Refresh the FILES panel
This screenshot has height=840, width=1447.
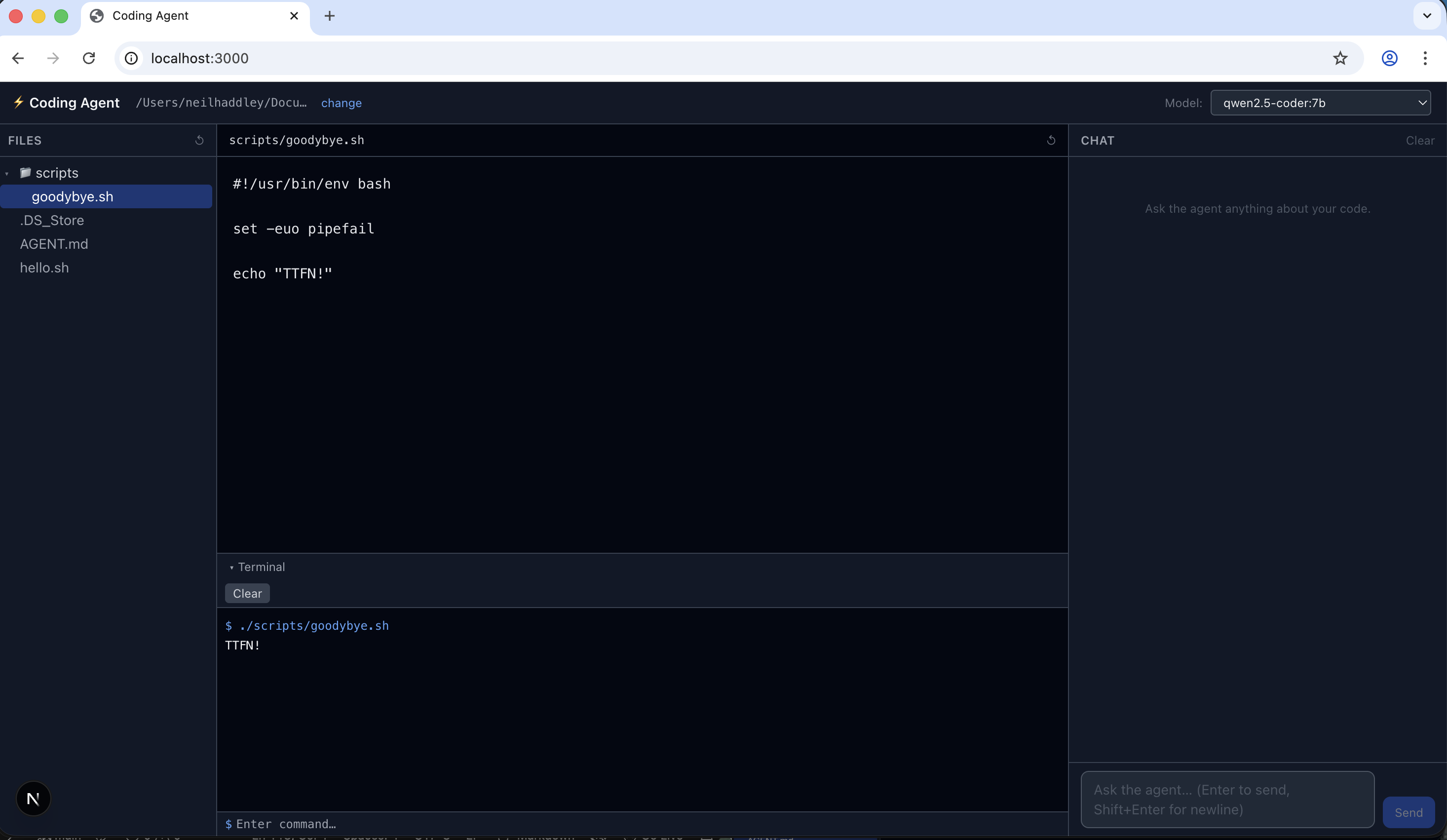point(200,140)
